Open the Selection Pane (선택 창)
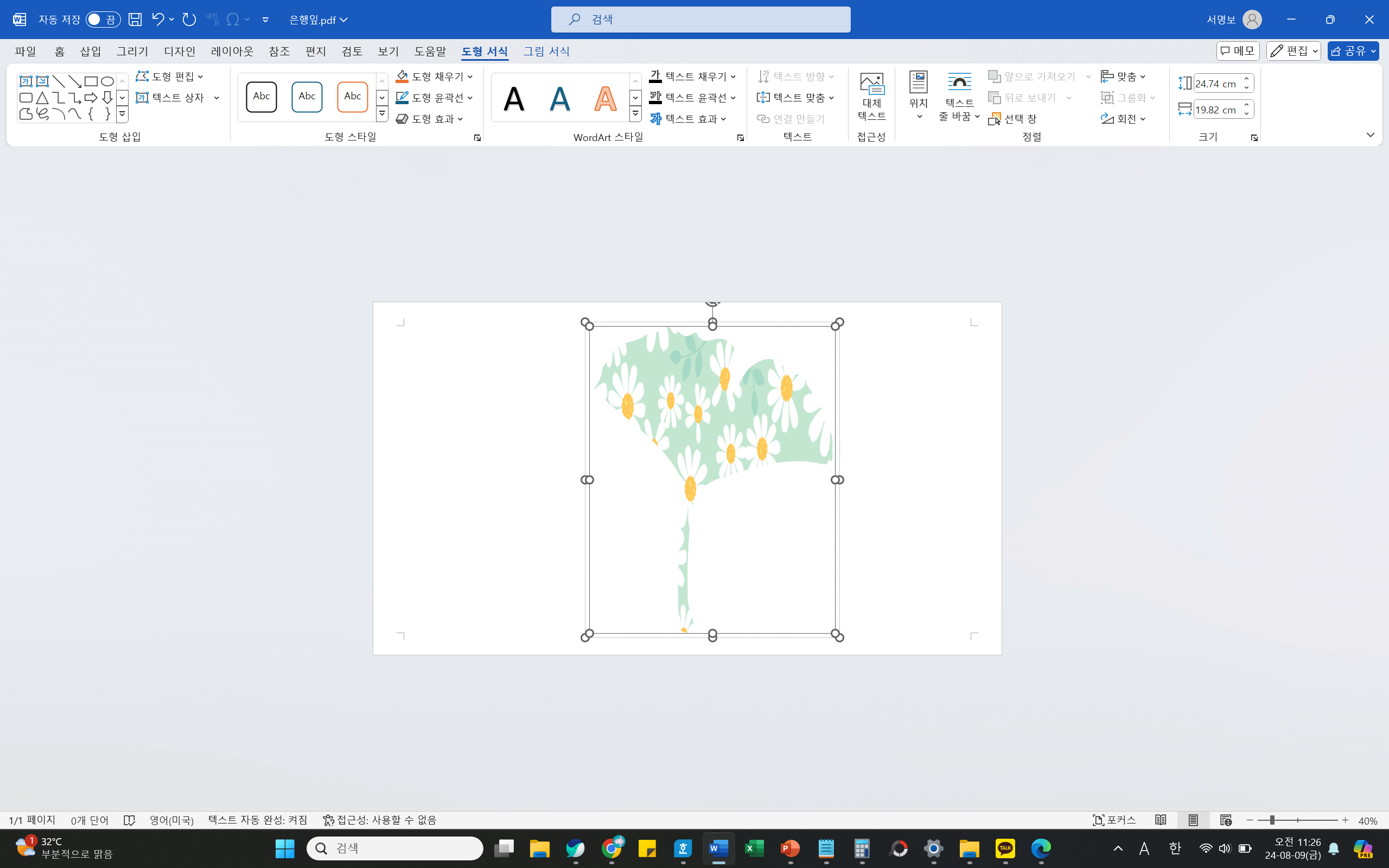Viewport: 1389px width, 868px height. [x=1012, y=119]
